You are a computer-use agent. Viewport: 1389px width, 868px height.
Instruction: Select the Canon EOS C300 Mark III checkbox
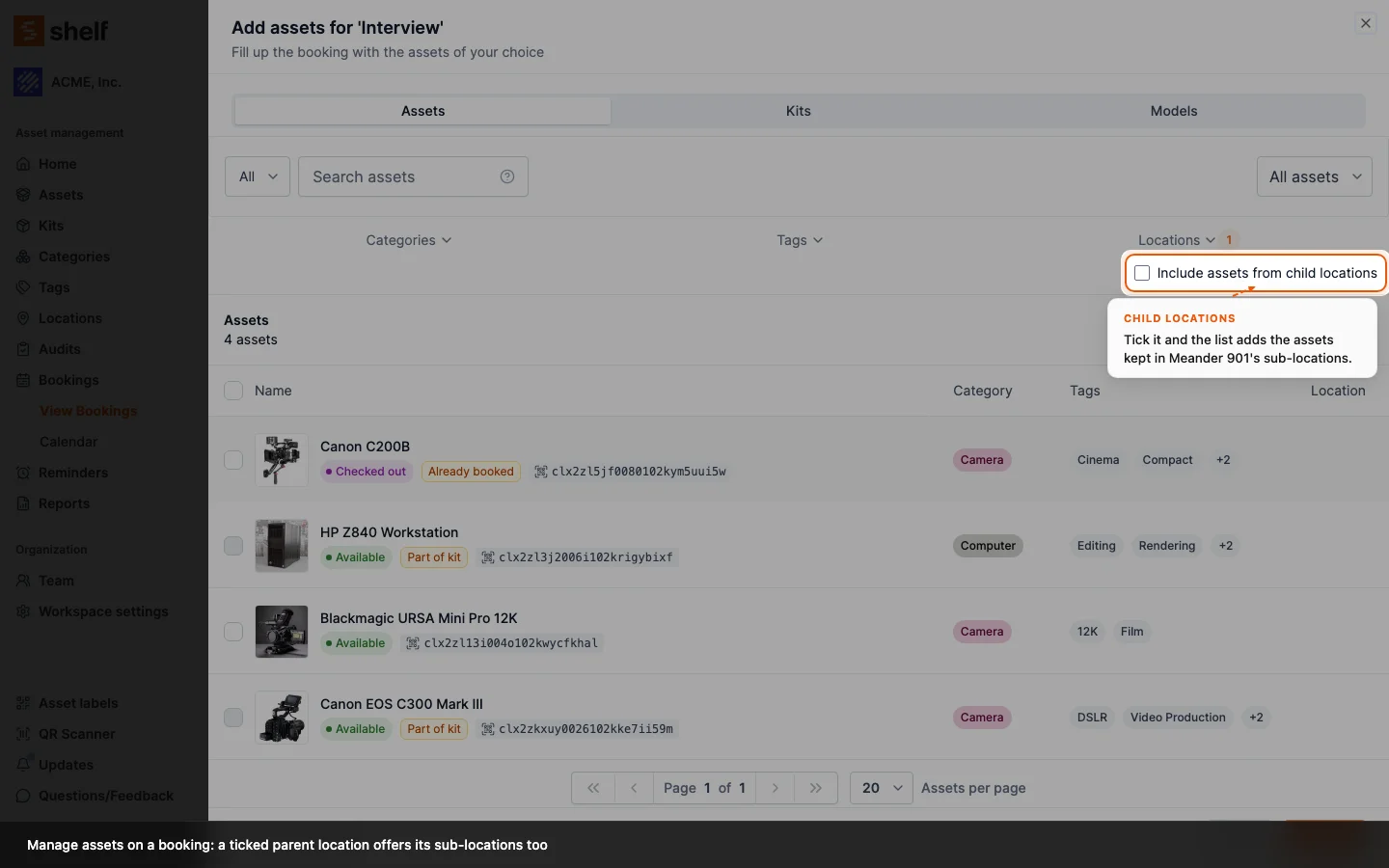coord(233,718)
